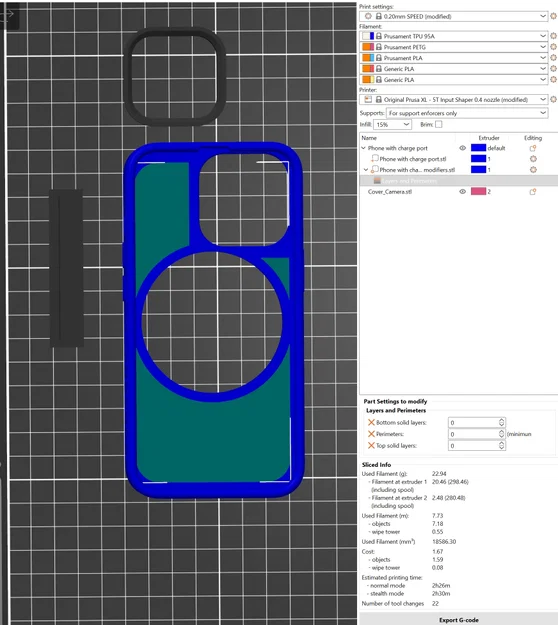
Task: Toggle visibility of Phone with charge port
Action: 462,148
